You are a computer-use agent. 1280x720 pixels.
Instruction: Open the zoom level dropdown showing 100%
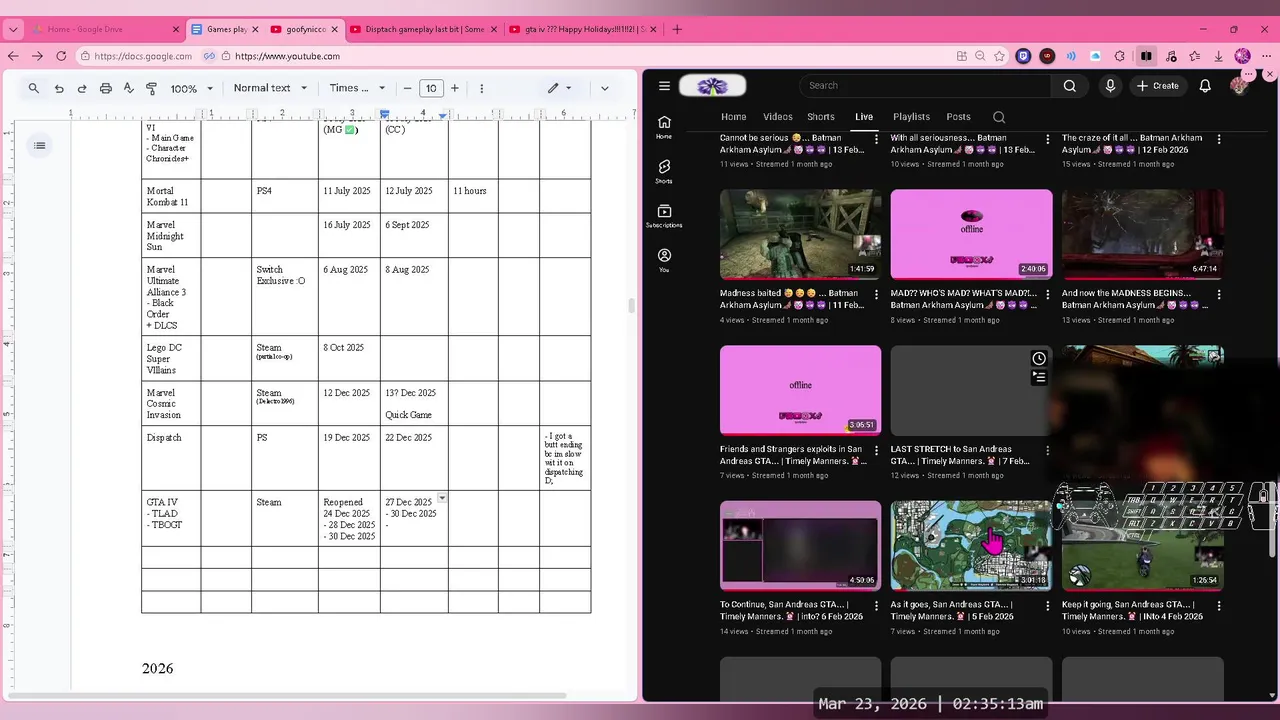[x=192, y=88]
